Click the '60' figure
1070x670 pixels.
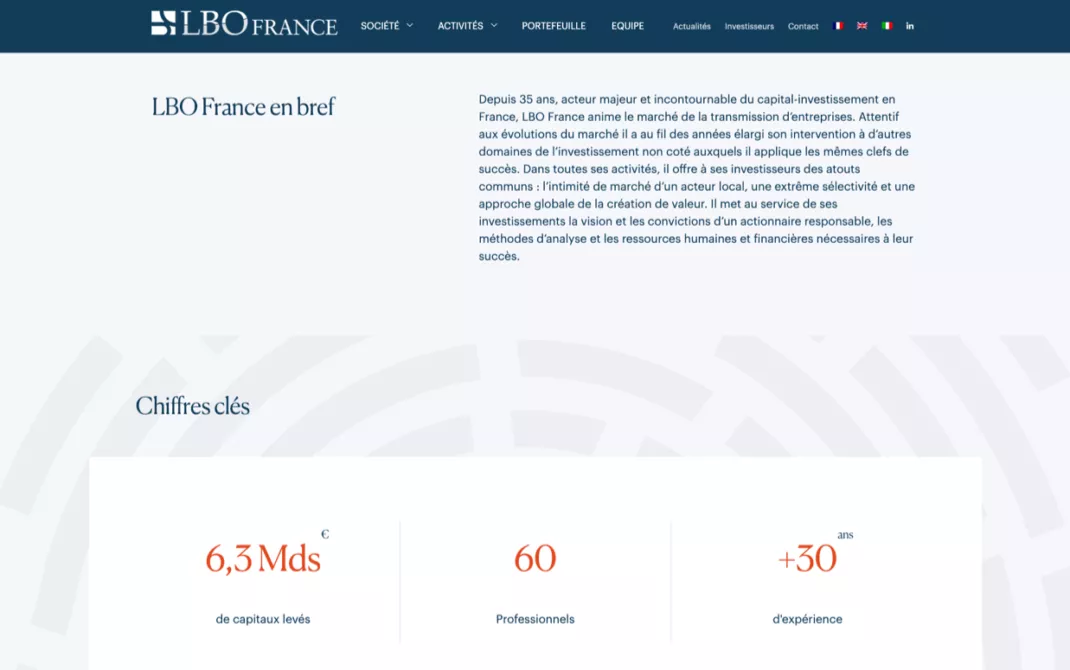[535, 558]
